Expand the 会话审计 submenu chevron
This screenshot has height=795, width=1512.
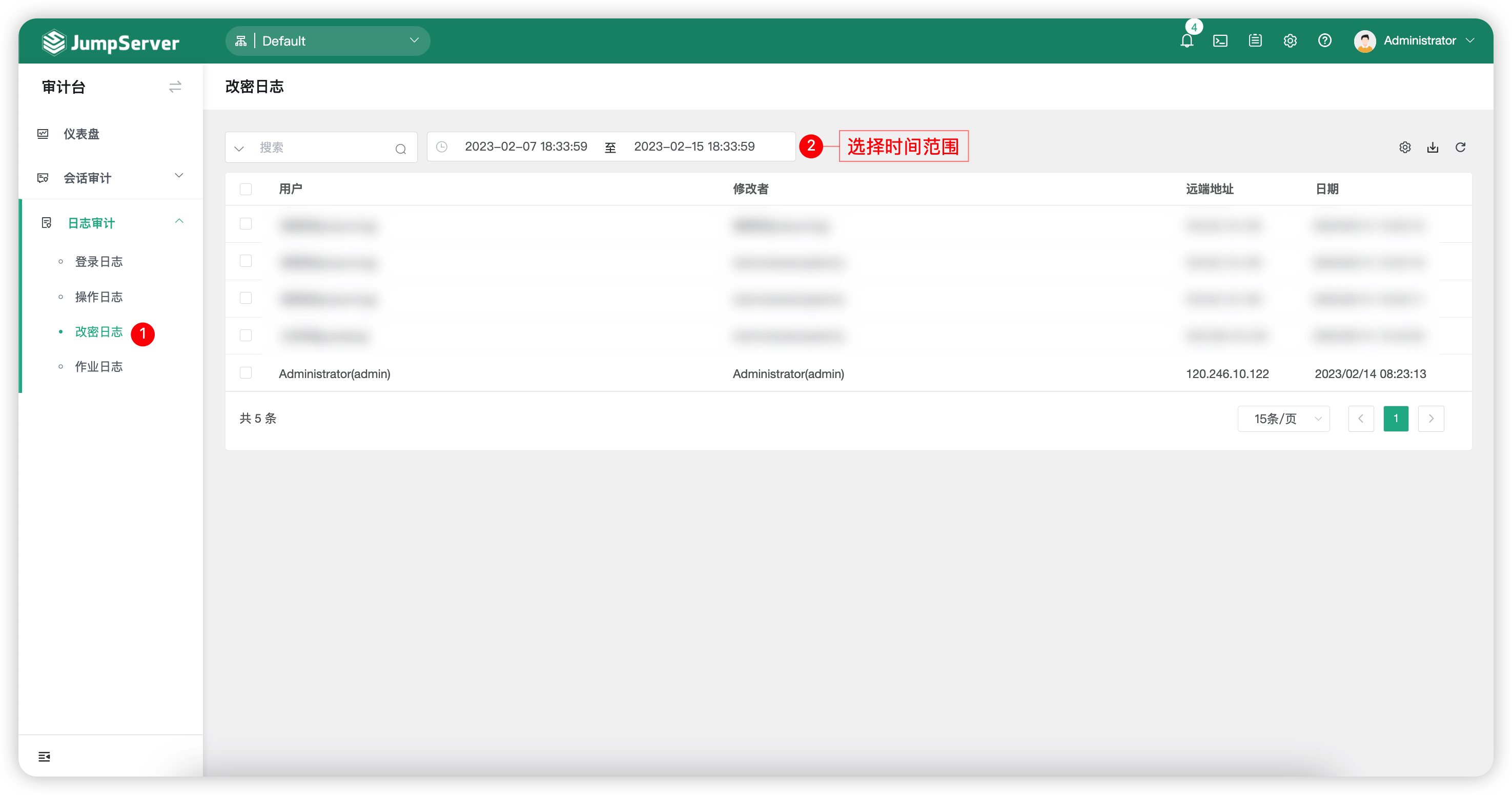179,176
